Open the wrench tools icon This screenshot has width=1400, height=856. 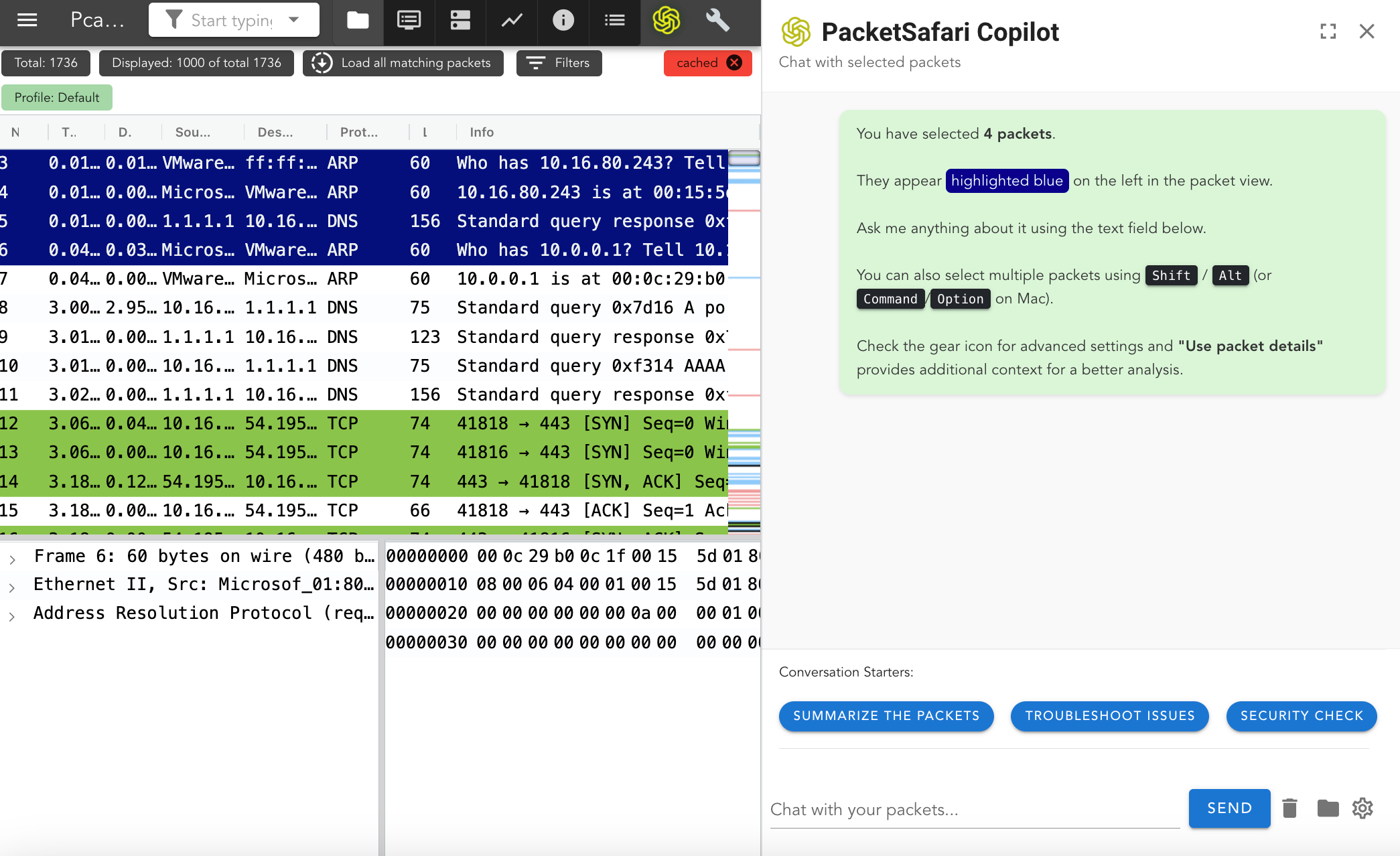[x=717, y=20]
